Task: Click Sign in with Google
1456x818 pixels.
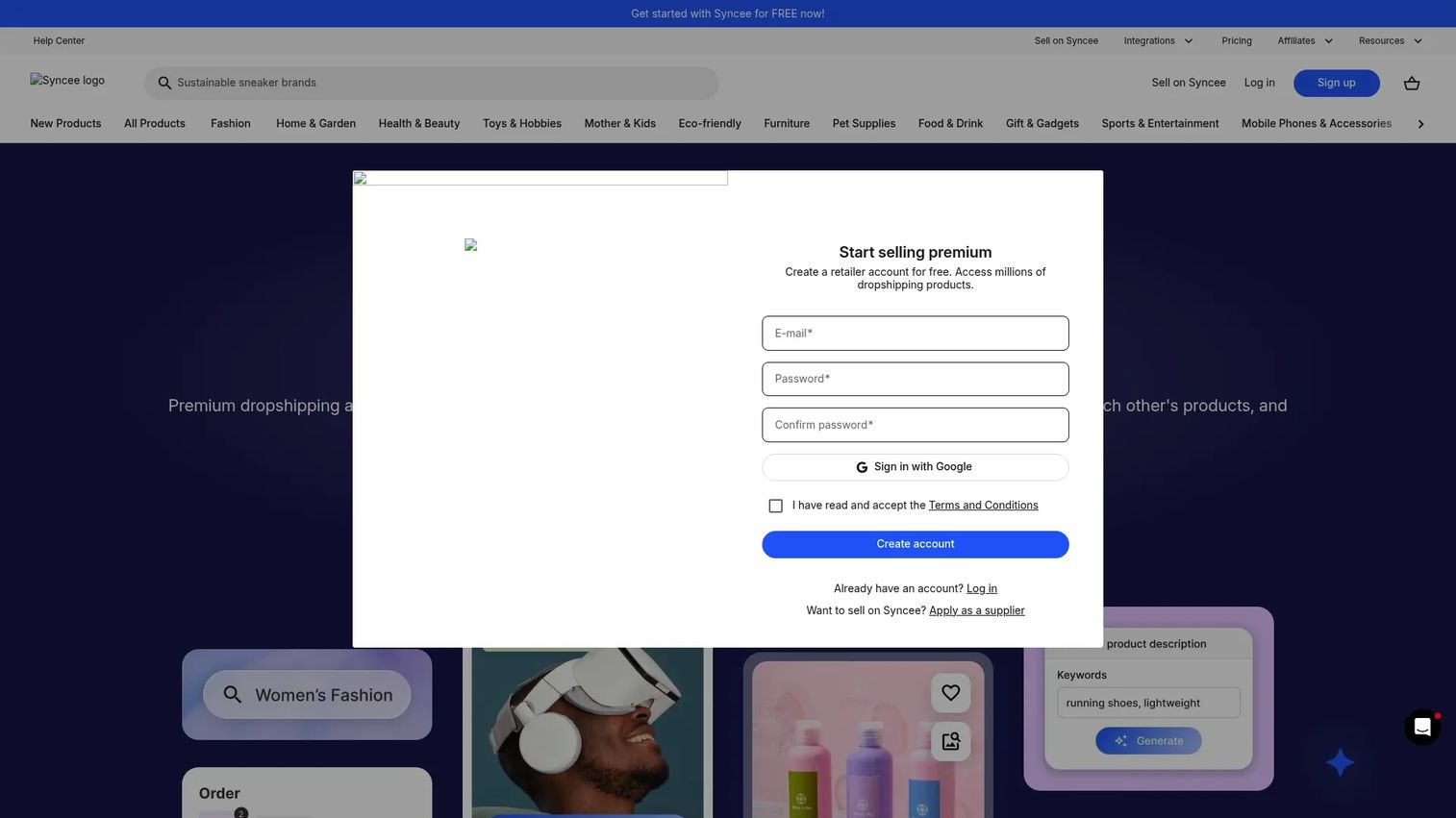Action: [x=916, y=467]
